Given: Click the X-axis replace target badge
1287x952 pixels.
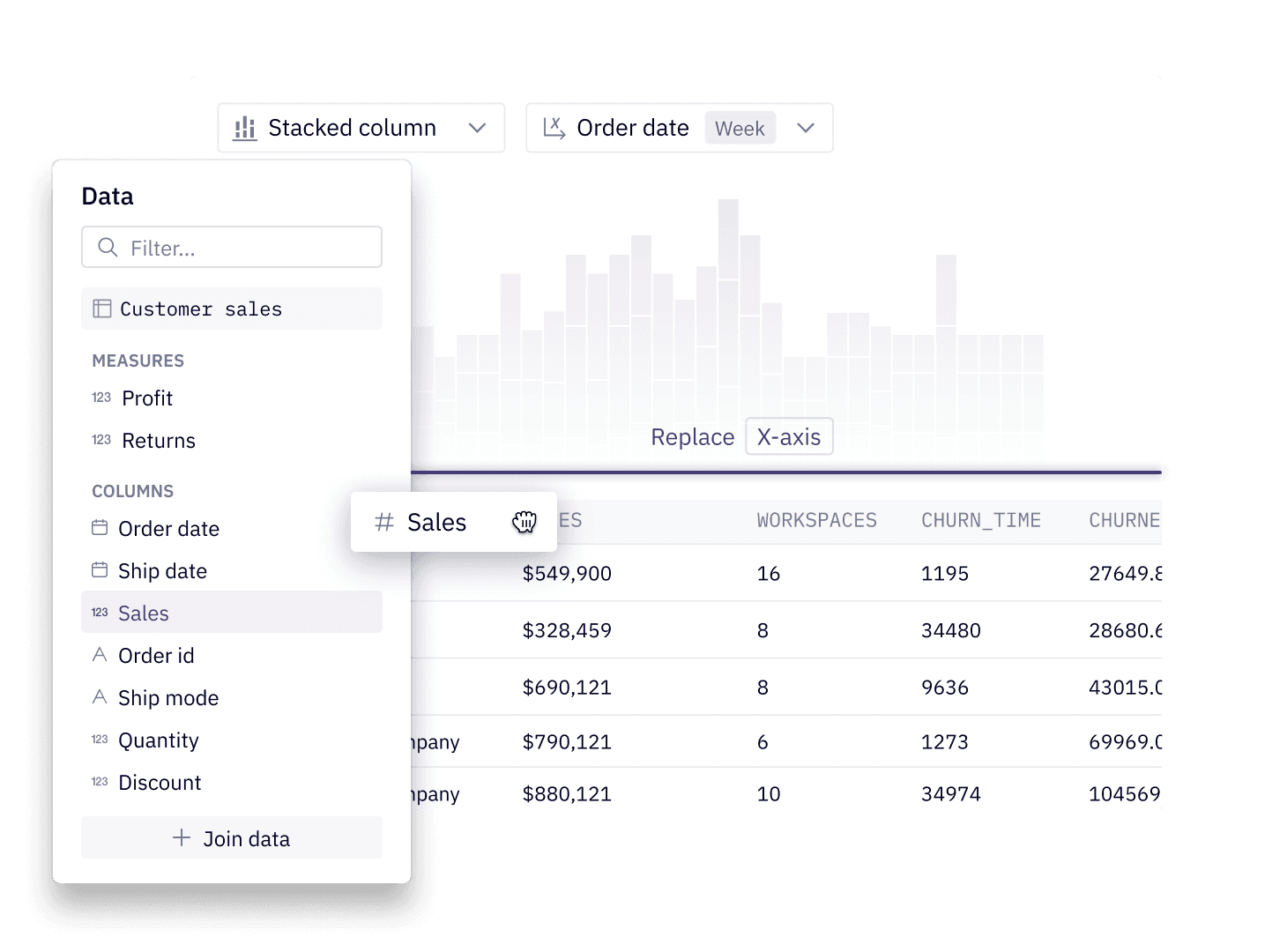Looking at the screenshot, I should (x=788, y=437).
